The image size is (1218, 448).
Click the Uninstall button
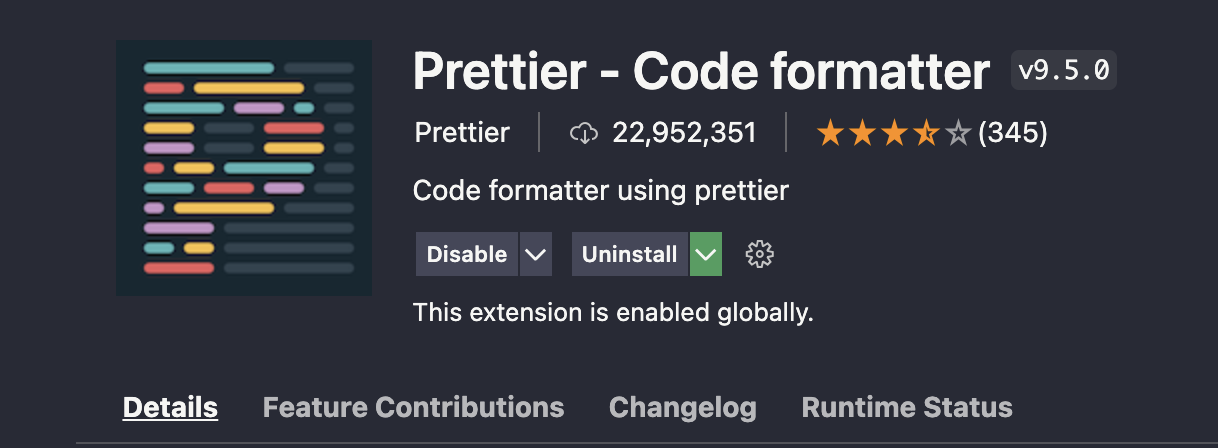pos(630,254)
